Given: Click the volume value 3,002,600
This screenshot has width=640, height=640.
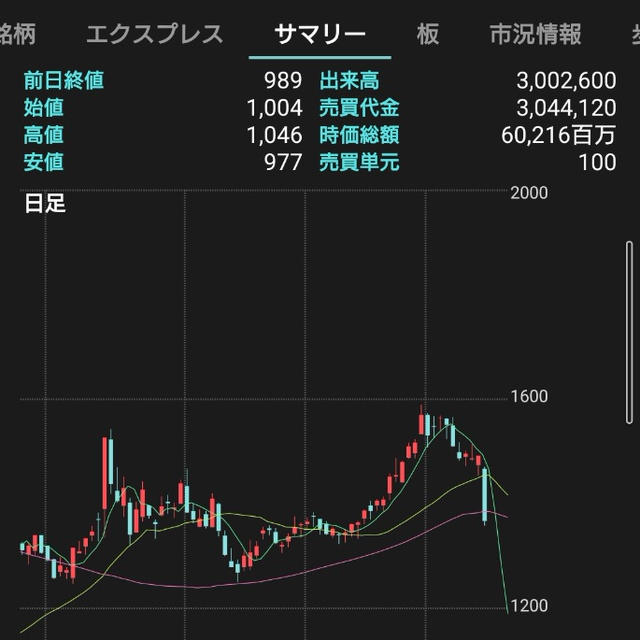Looking at the screenshot, I should [566, 81].
